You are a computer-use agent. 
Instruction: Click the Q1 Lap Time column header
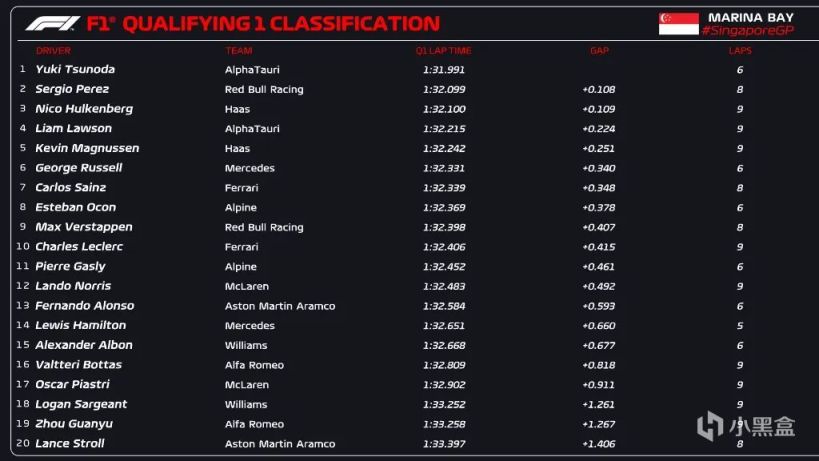coord(443,50)
